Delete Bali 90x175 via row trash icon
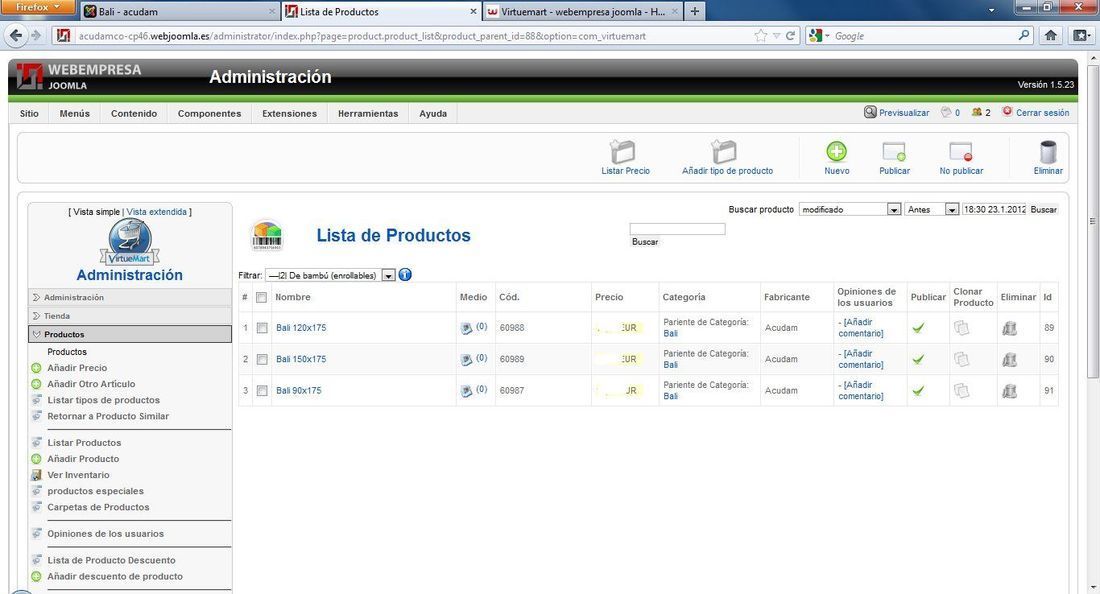The height and width of the screenshot is (594, 1100). pyautogui.click(x=1010, y=391)
